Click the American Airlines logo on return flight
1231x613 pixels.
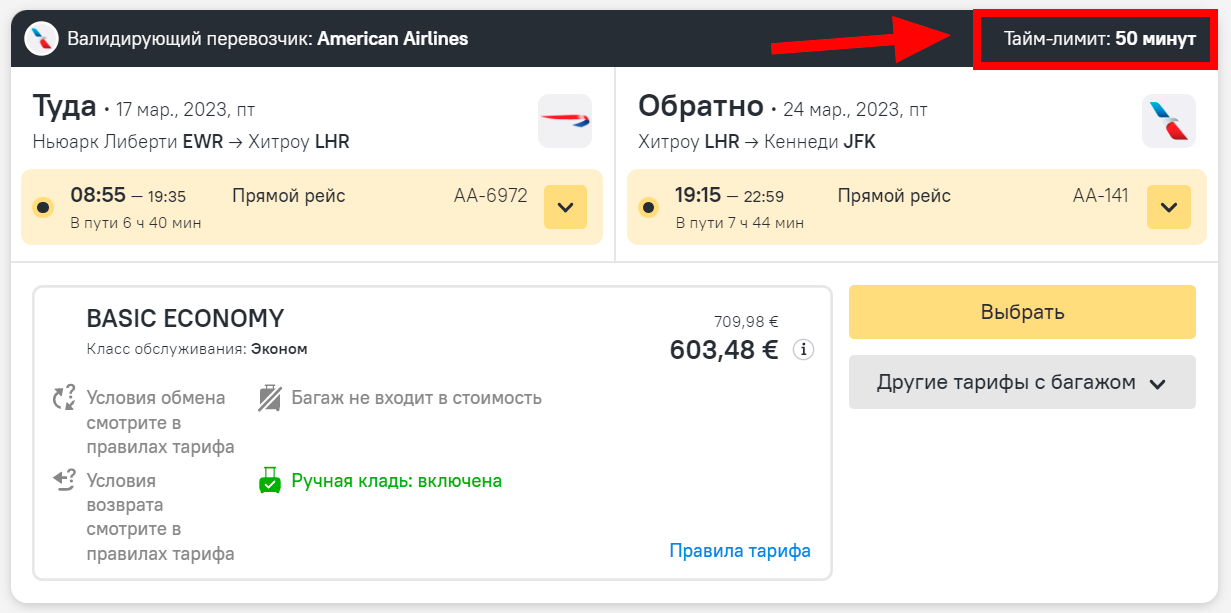click(1169, 121)
